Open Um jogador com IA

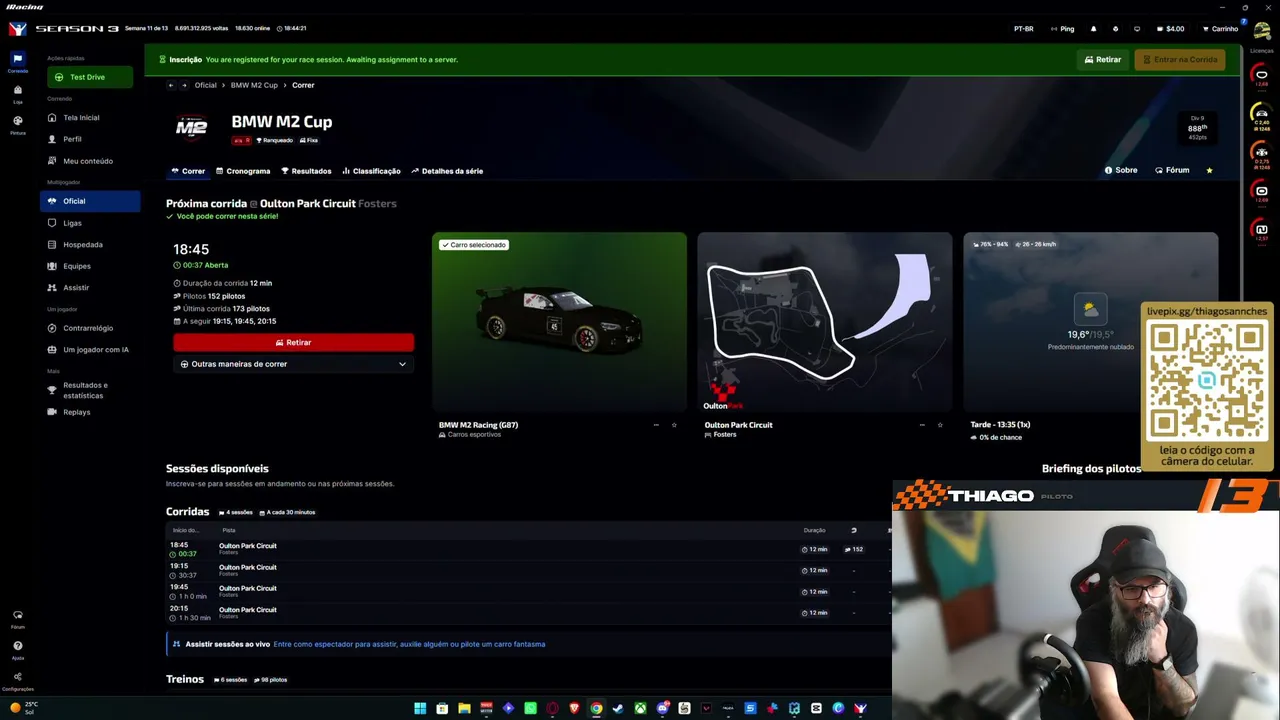(90, 350)
